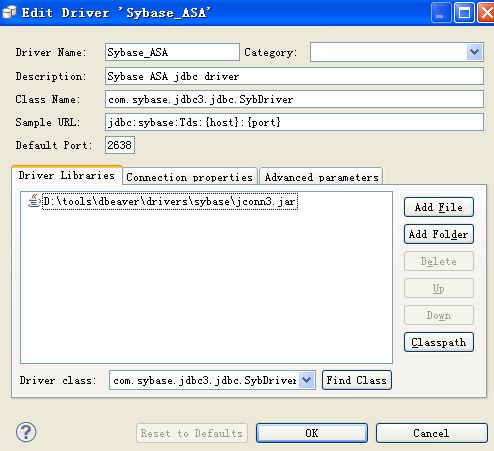Viewport: 494px width, 451px height.
Task: Open the Classpath button
Action: click(439, 342)
